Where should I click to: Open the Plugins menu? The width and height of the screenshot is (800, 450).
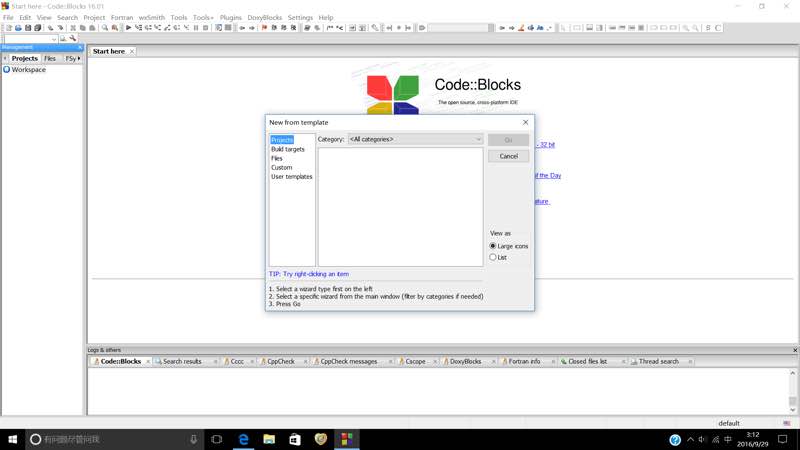(231, 17)
